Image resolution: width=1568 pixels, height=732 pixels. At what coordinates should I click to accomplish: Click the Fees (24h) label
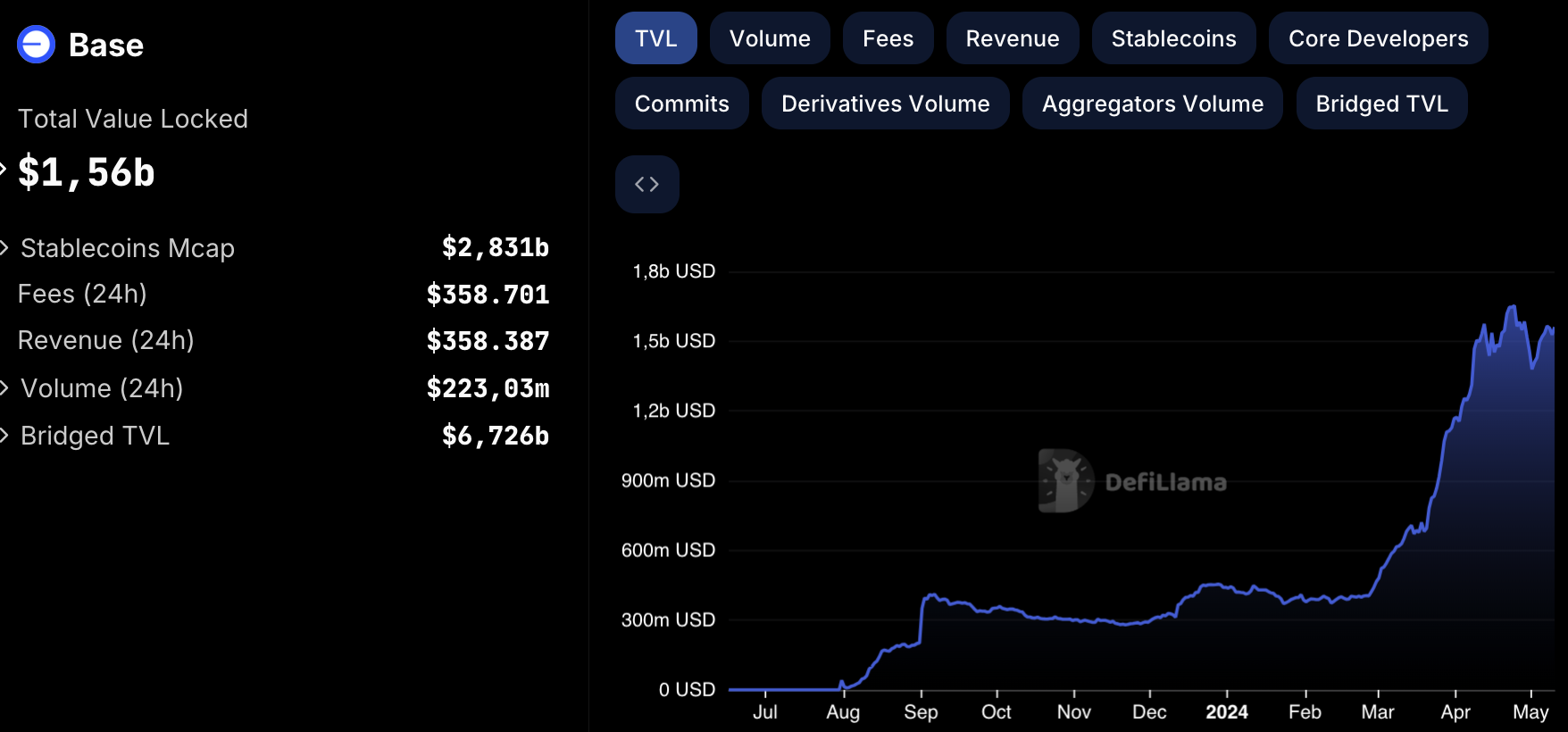coord(82,294)
